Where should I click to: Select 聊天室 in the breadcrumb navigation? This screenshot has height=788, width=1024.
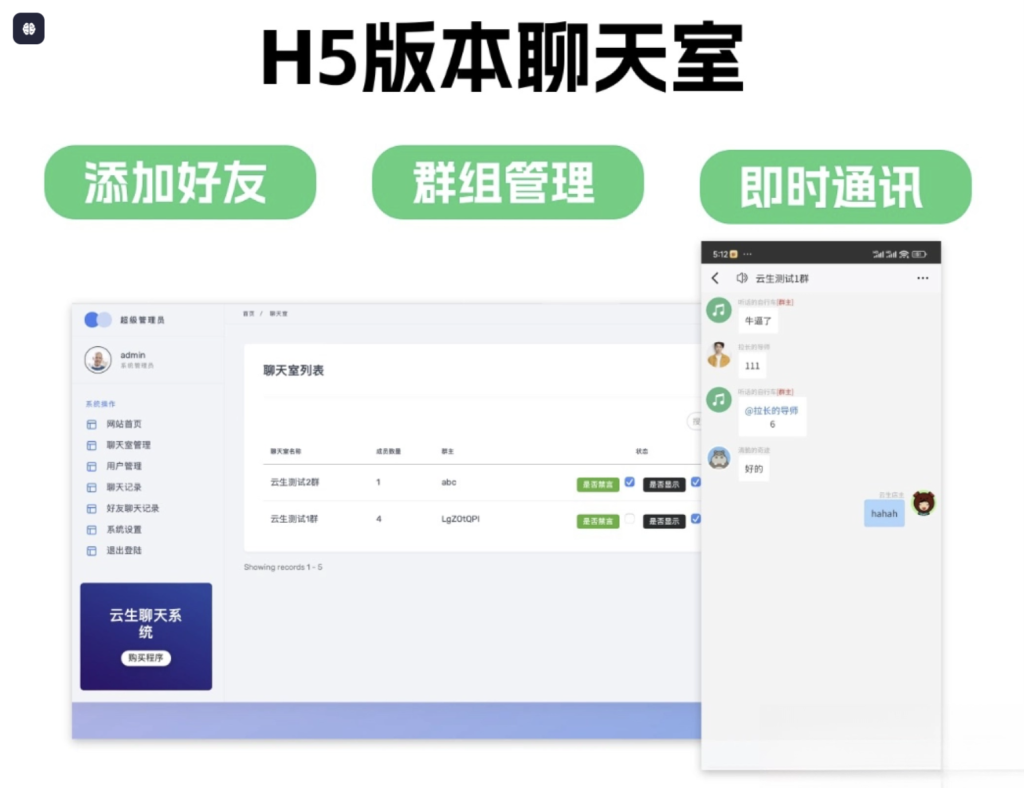tap(277, 311)
